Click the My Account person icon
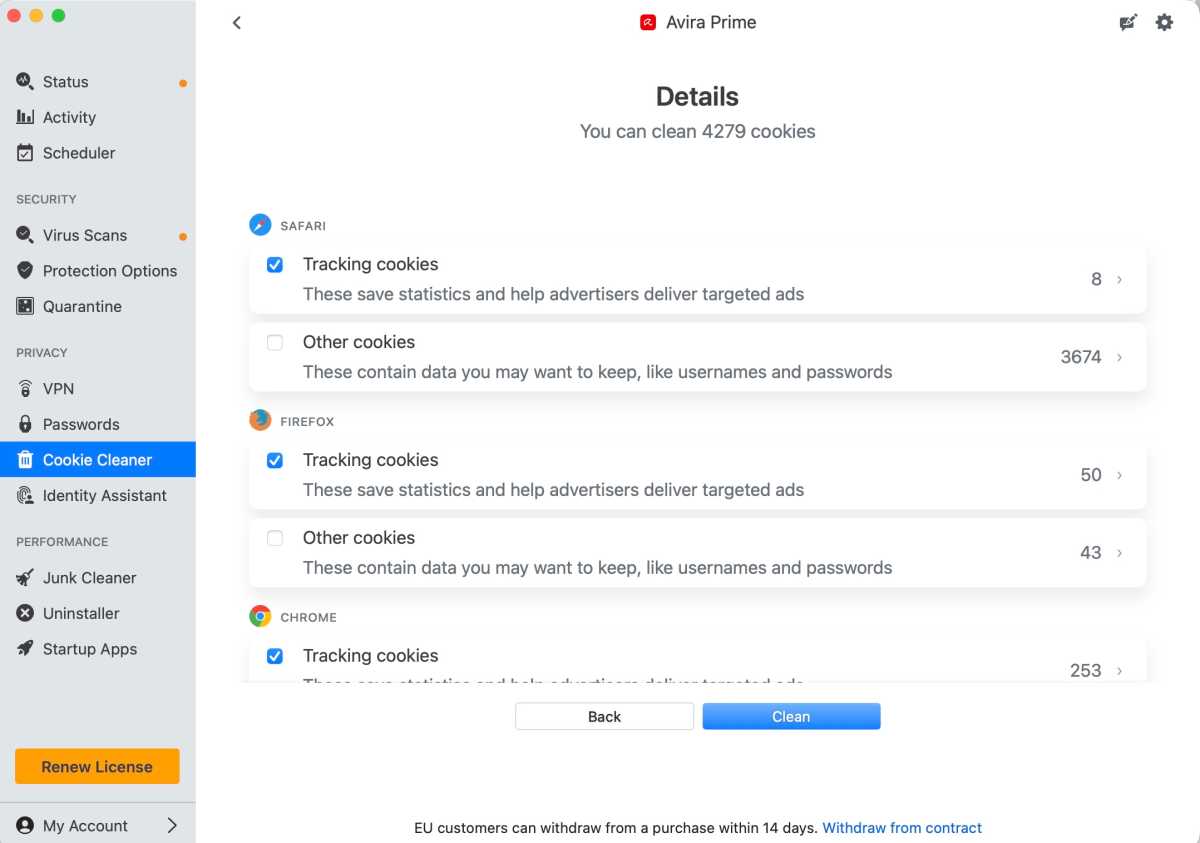Viewport: 1200px width, 843px height. pos(25,826)
